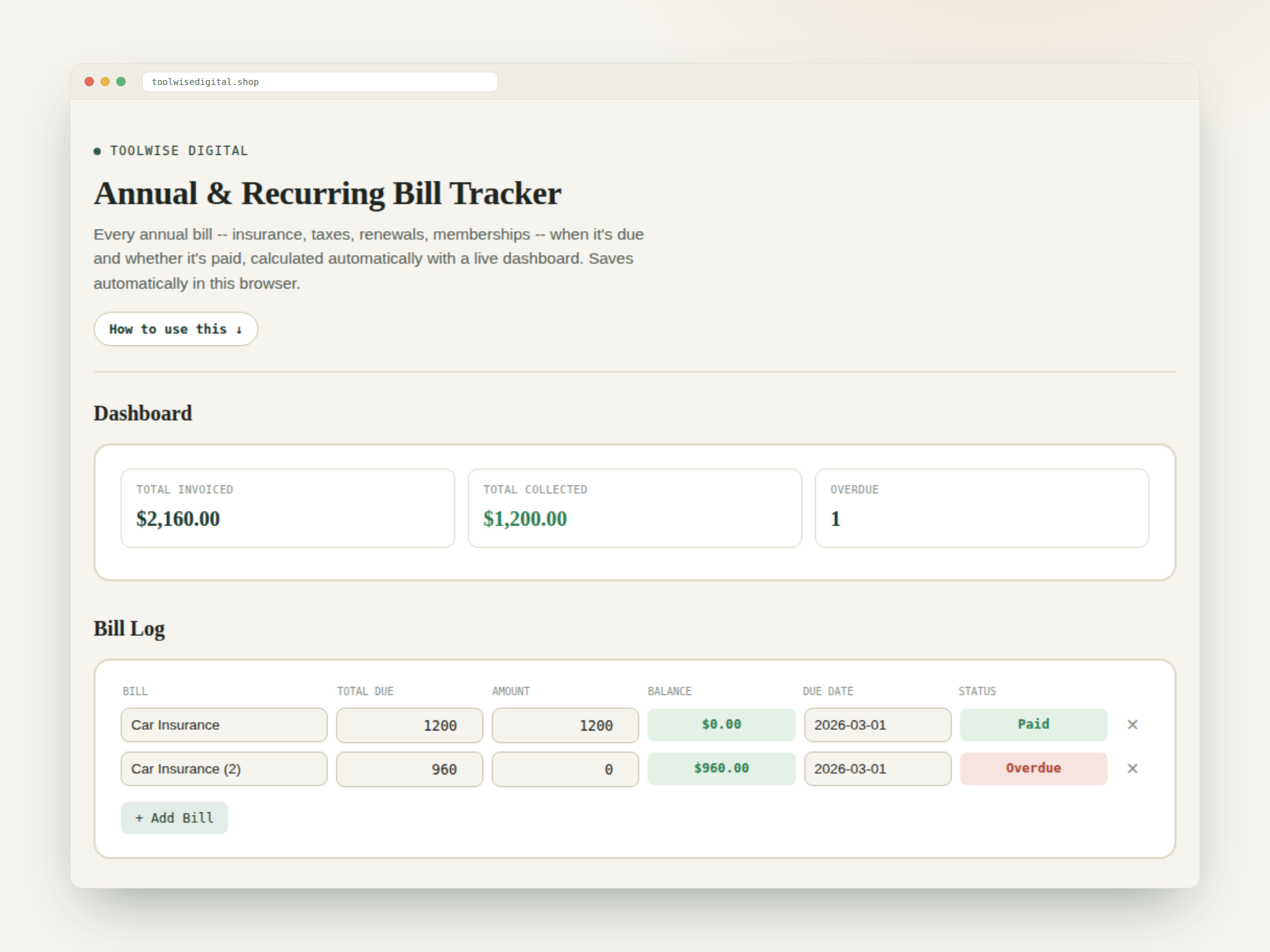Click the Total Invoiced $2,160.00 card
The width and height of the screenshot is (1270, 952).
click(x=288, y=508)
